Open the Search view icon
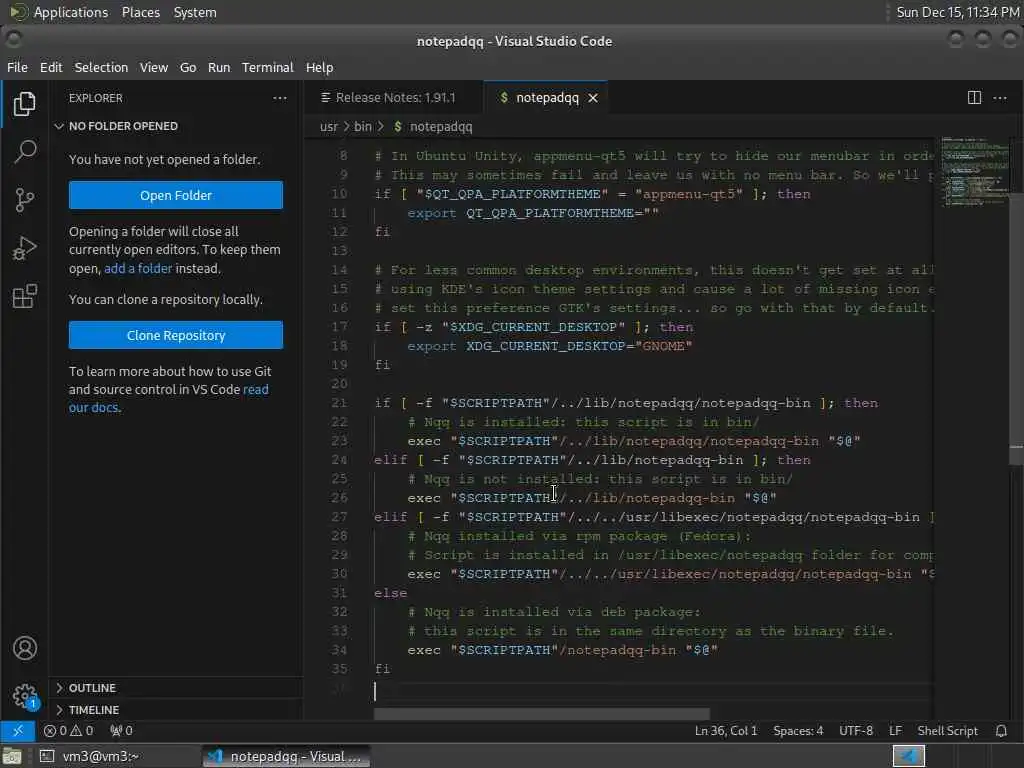 tap(24, 152)
